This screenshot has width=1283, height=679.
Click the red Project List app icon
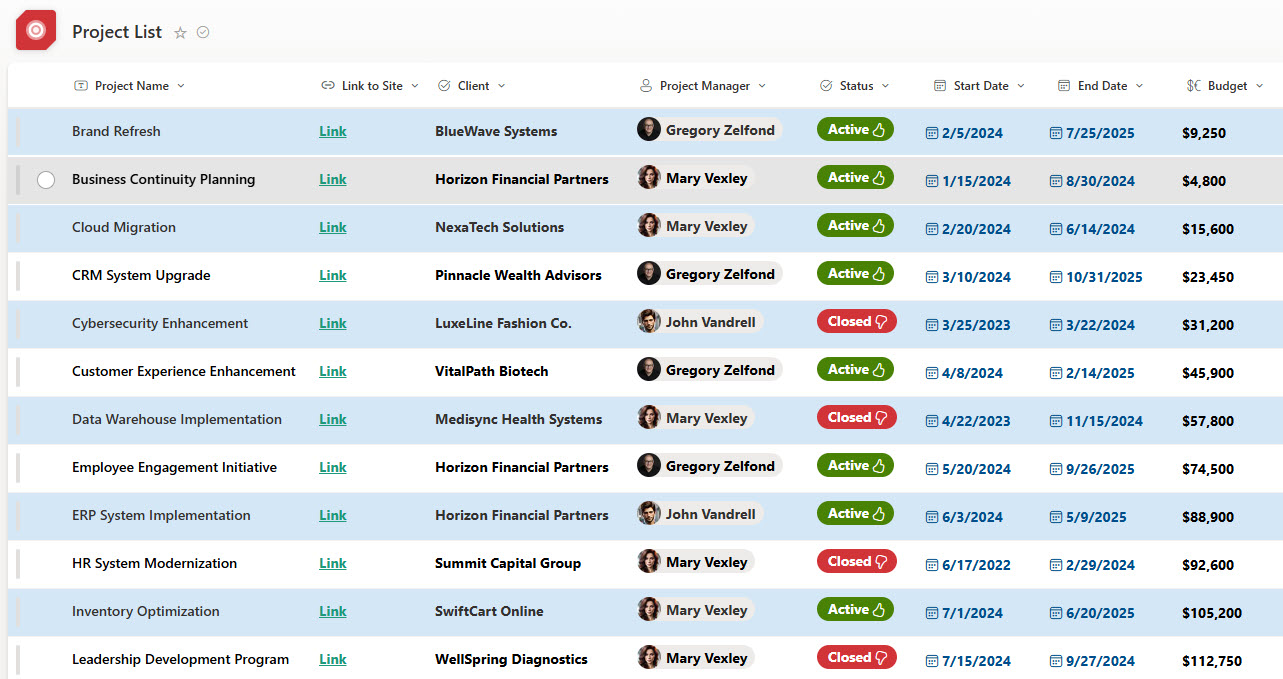(36, 31)
